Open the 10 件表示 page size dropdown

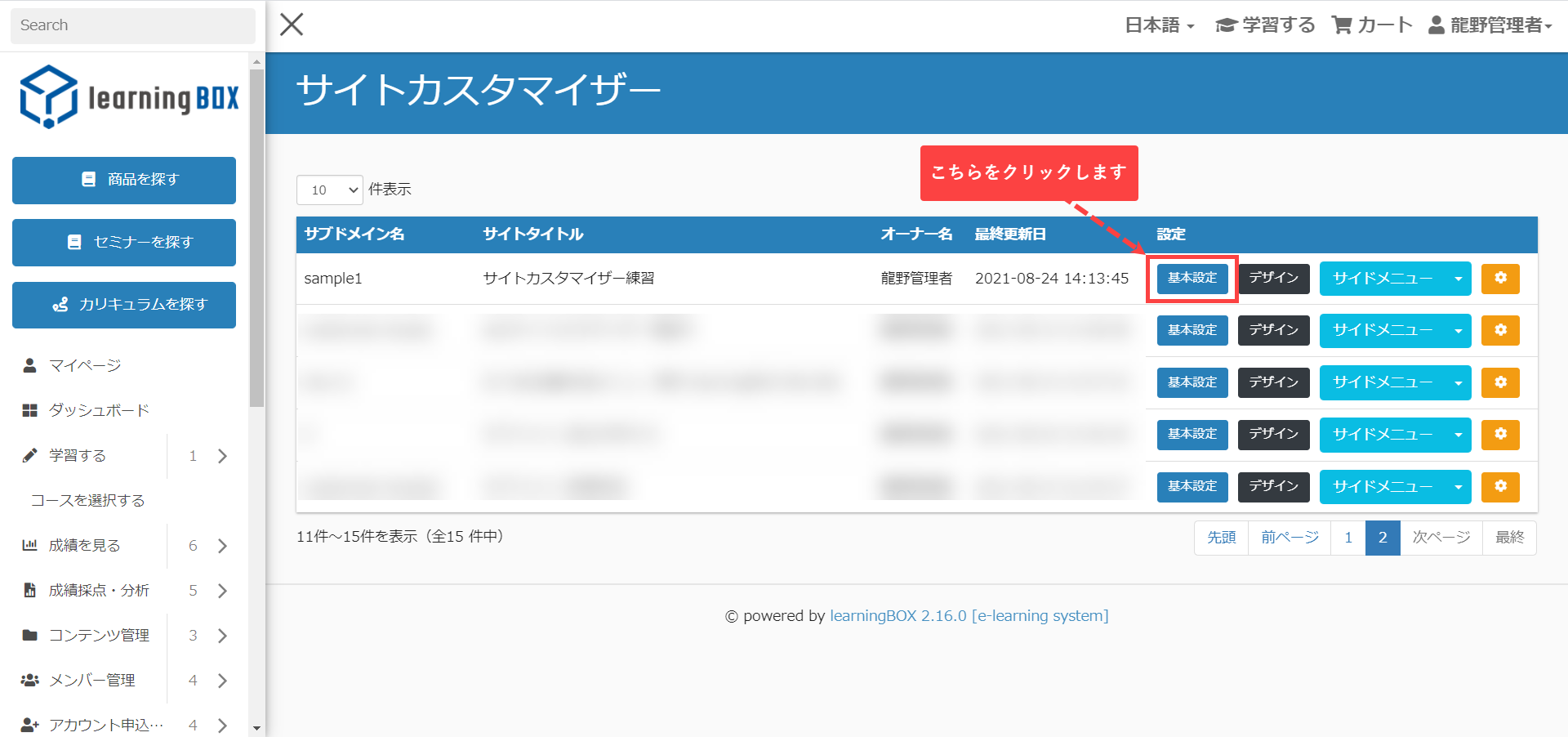point(329,190)
